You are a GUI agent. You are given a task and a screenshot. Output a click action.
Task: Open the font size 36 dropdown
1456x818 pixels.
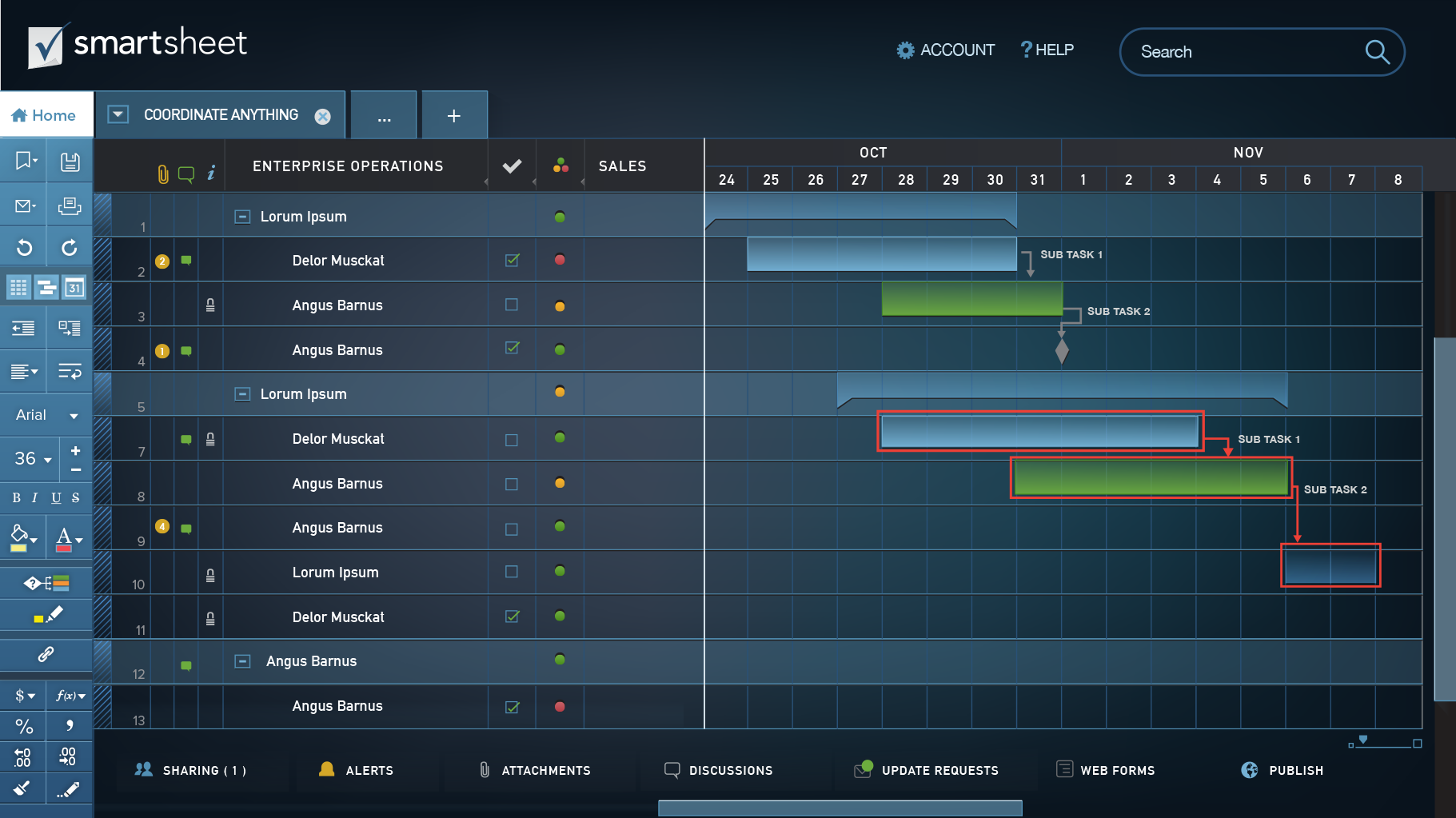[32, 459]
